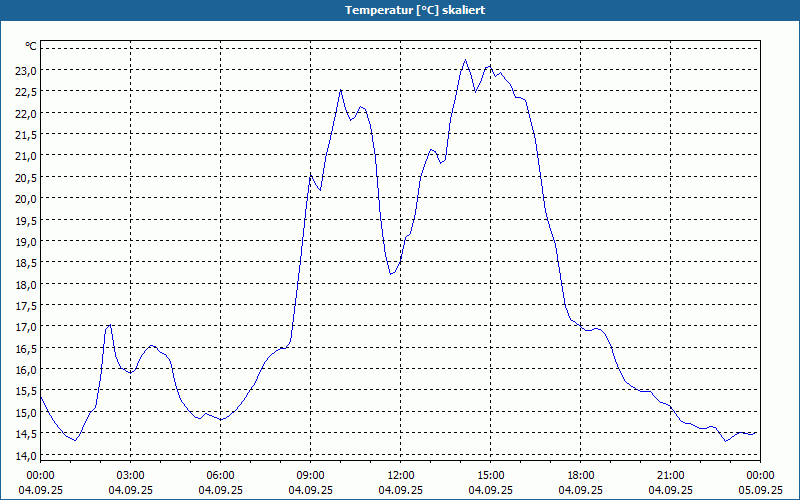This screenshot has height=500, width=800.
Task: Click the chart title "Temperatur [°C] skaliert"
Action: pyautogui.click(x=415, y=10)
